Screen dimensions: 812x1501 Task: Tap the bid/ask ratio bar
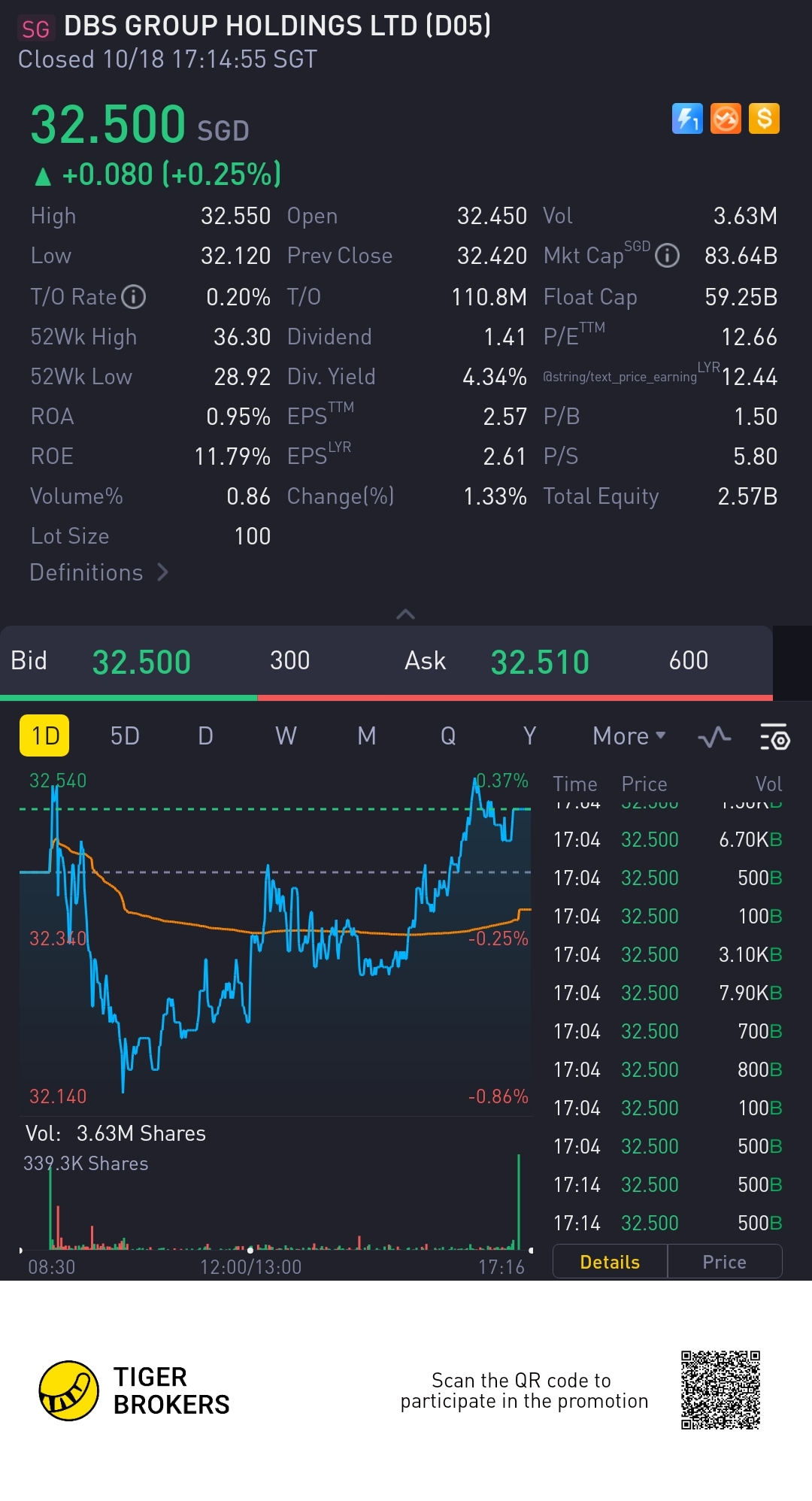point(386,698)
